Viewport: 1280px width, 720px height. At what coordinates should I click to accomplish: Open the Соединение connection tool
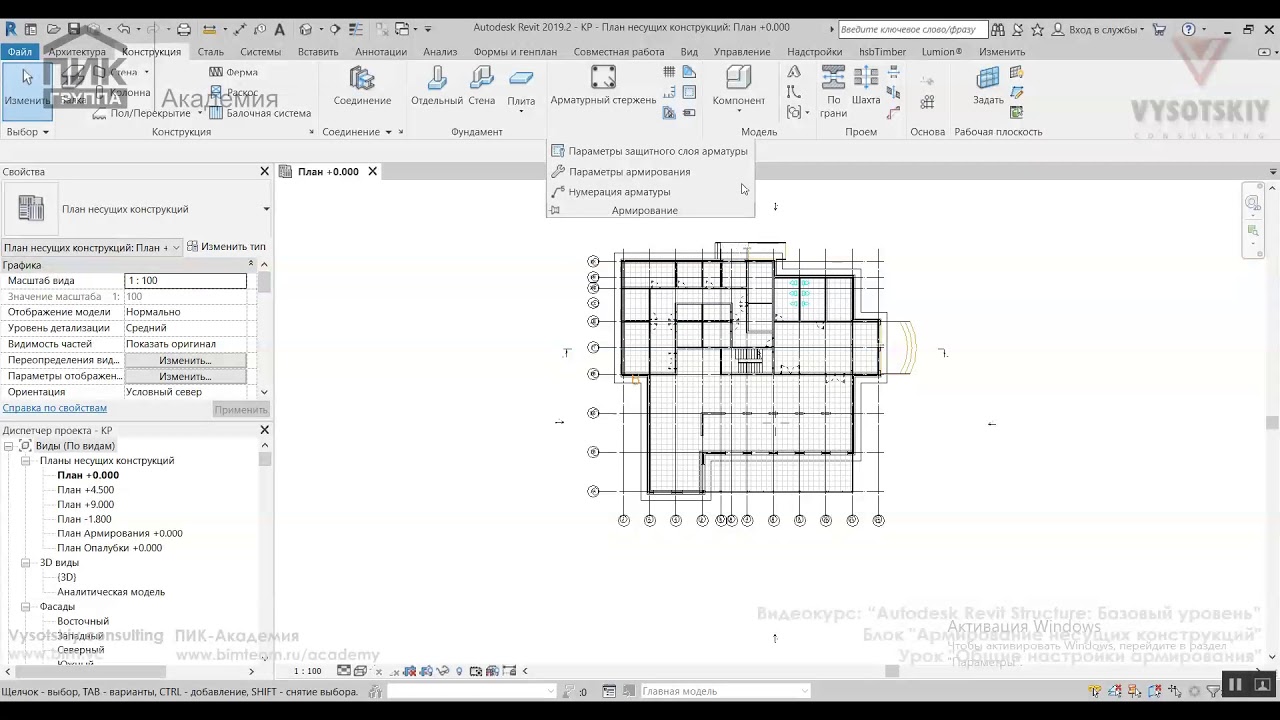tap(362, 86)
